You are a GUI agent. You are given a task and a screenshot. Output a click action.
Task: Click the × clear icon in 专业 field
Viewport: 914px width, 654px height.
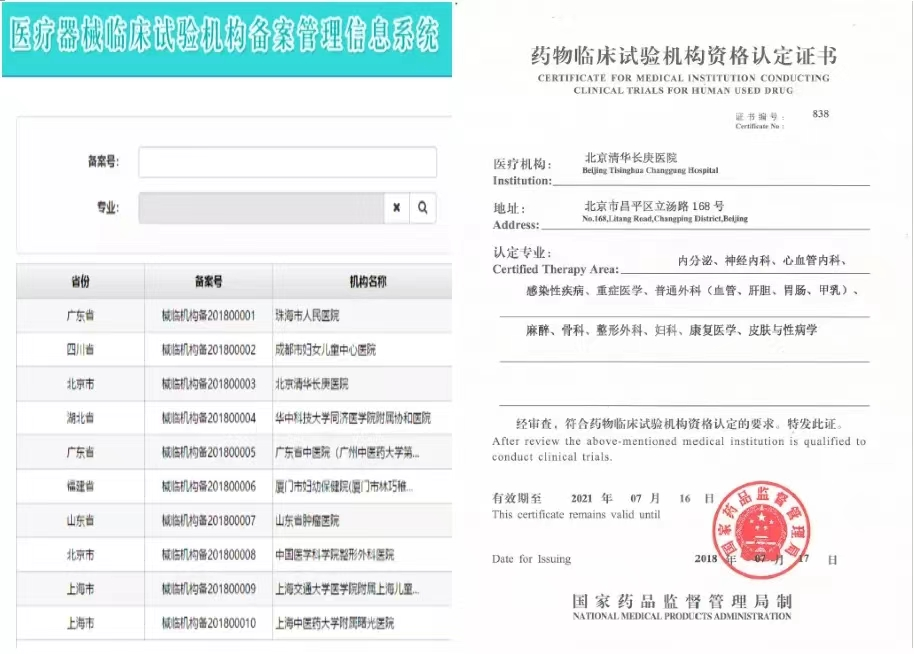pos(396,208)
